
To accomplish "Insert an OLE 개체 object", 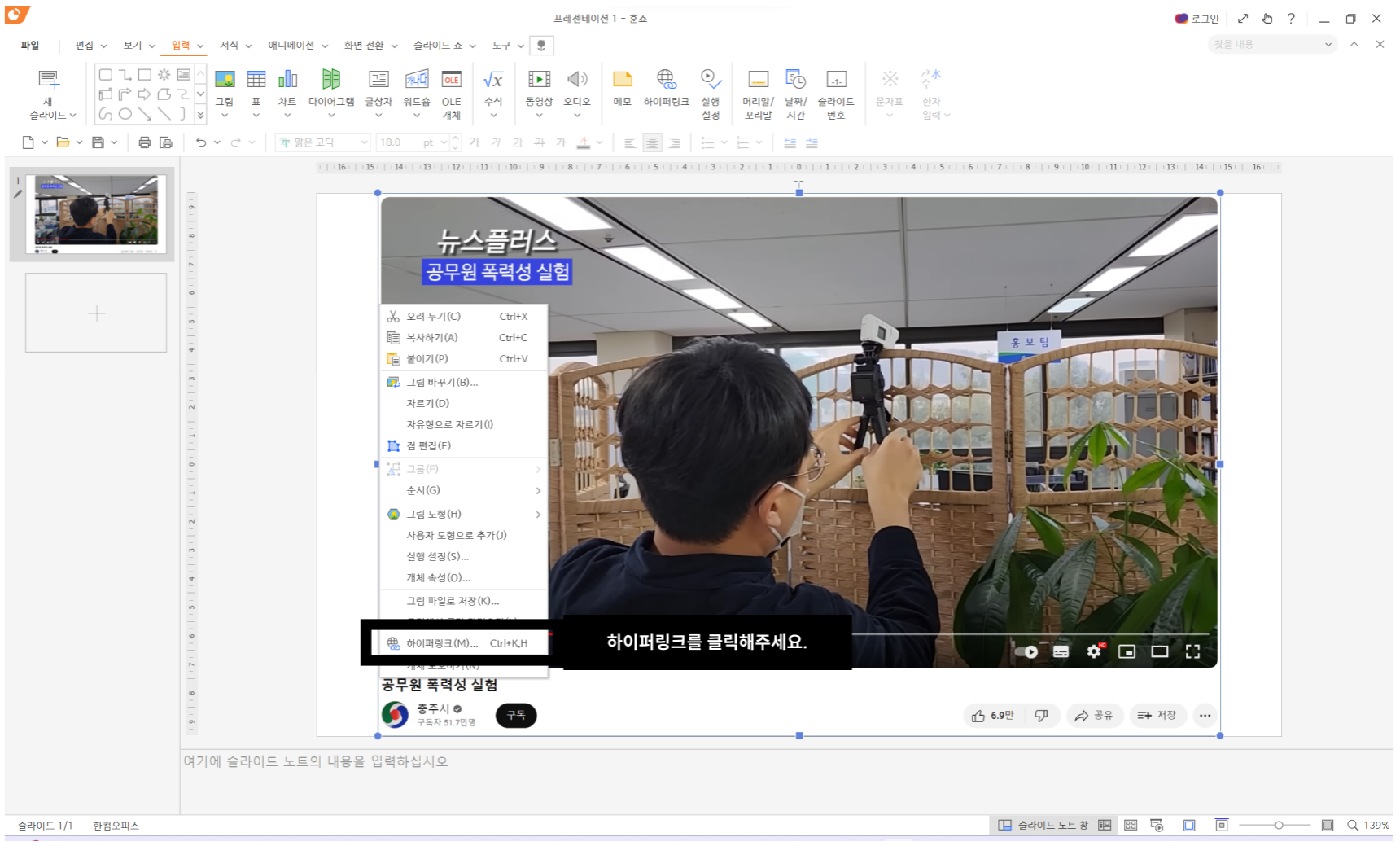I will (451, 94).
